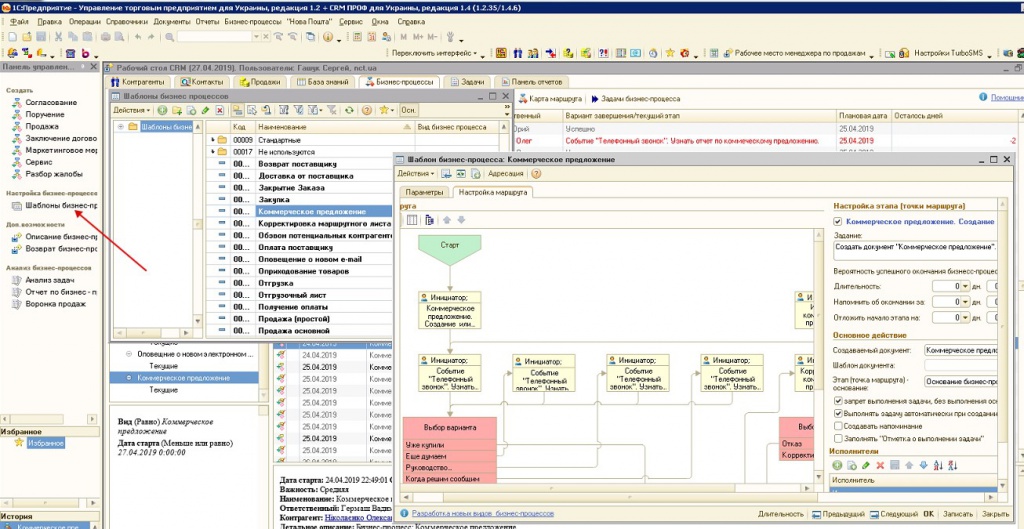Image resolution: width=1024 pixels, height=529 pixels.
Task: Expand Не используются folder in templates list
Action: point(213,152)
